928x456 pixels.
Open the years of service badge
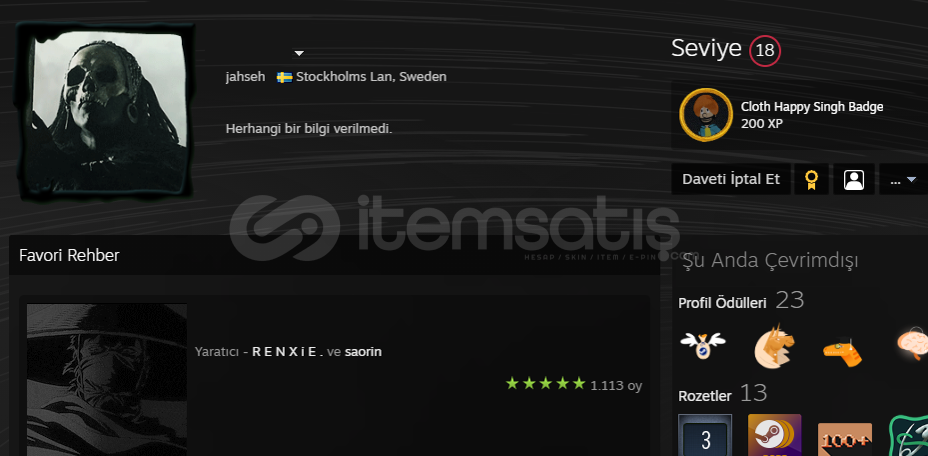[705, 435]
